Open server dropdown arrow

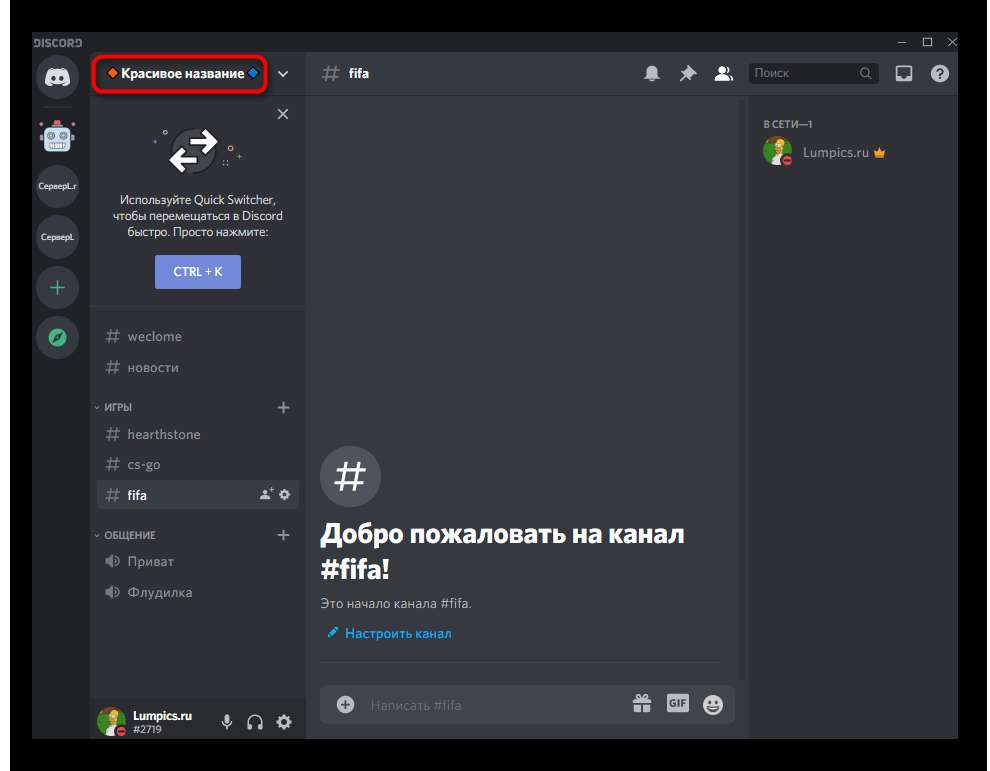[283, 74]
